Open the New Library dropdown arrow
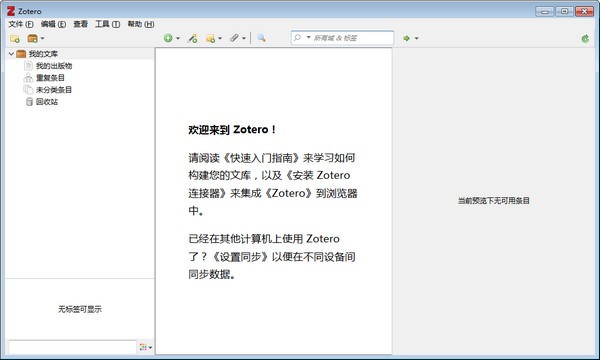Viewport: 600px width, 360px height. 42,38
